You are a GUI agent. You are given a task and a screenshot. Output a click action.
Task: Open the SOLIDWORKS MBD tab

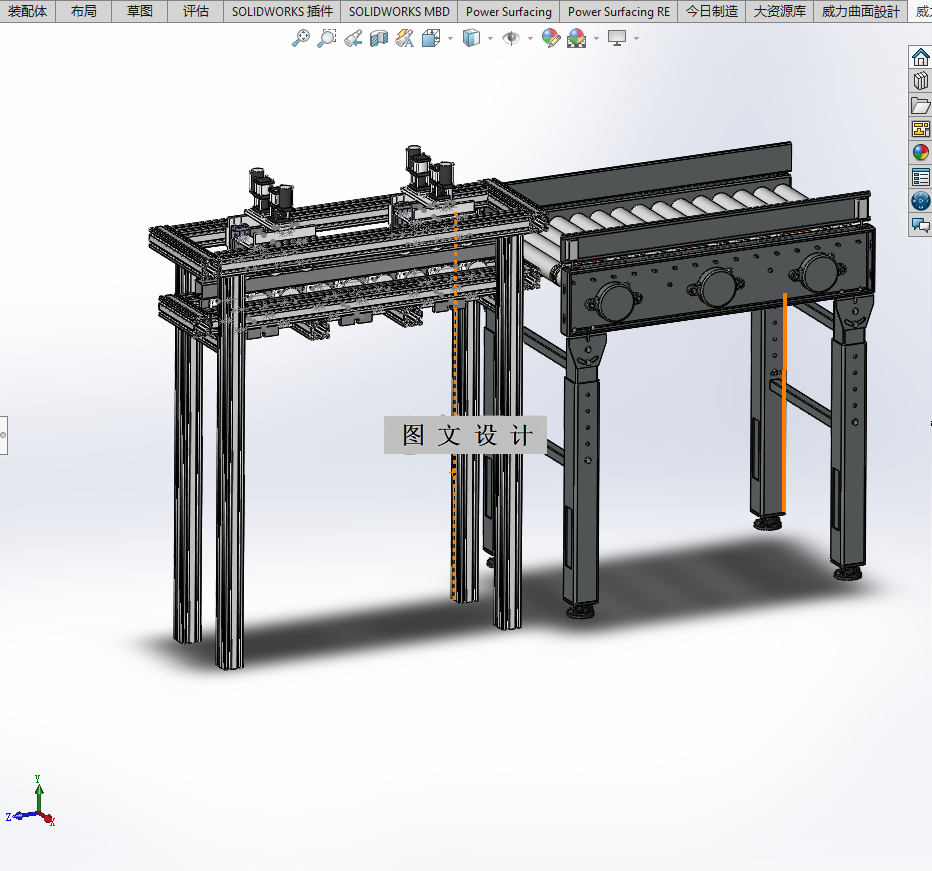(399, 11)
